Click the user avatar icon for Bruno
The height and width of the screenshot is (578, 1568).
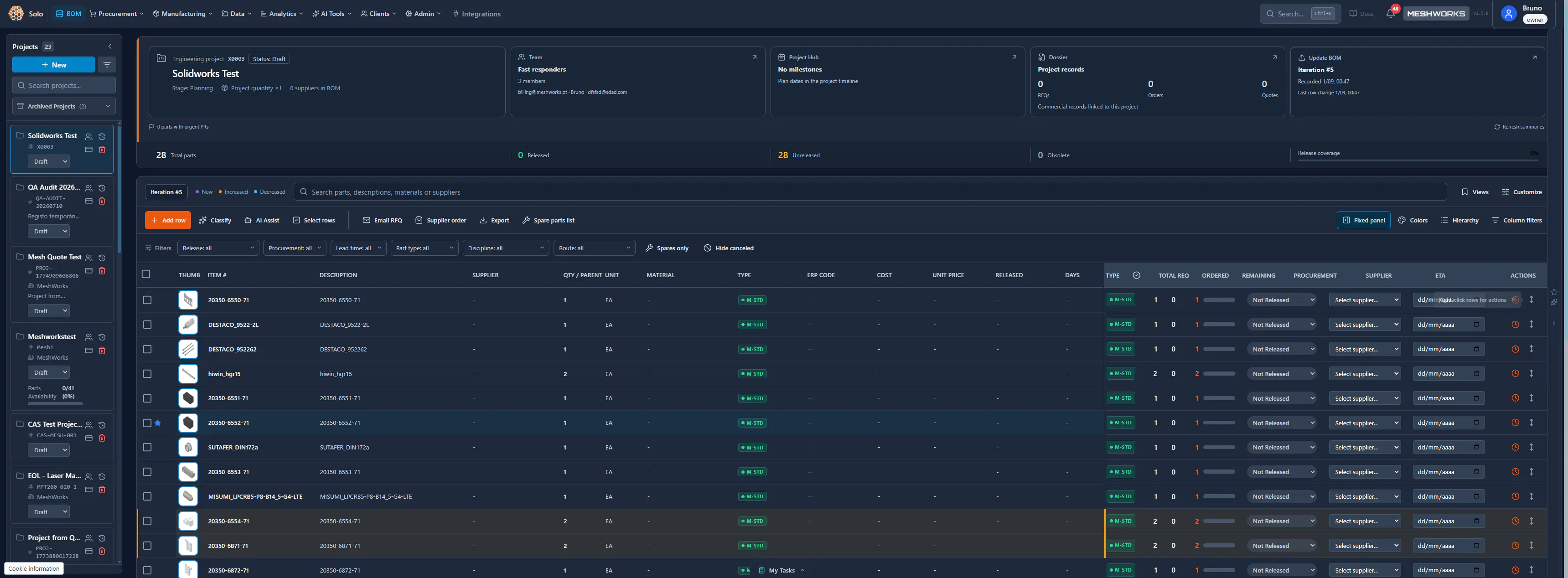tap(1508, 13)
